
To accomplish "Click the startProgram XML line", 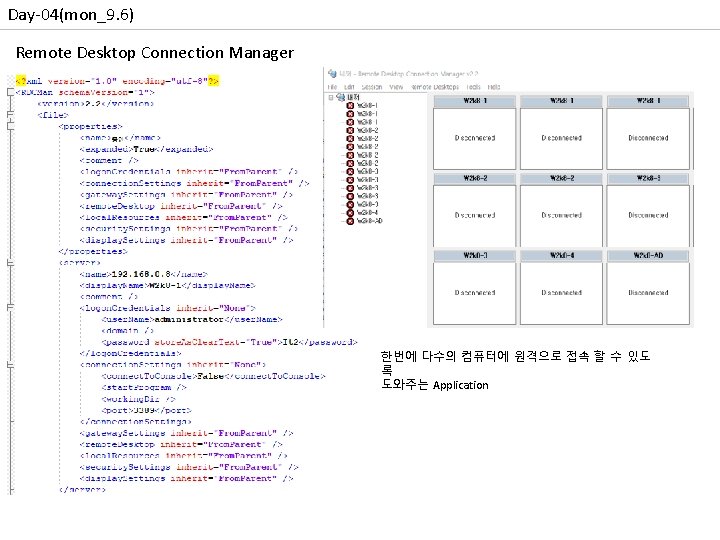I will point(144,388).
